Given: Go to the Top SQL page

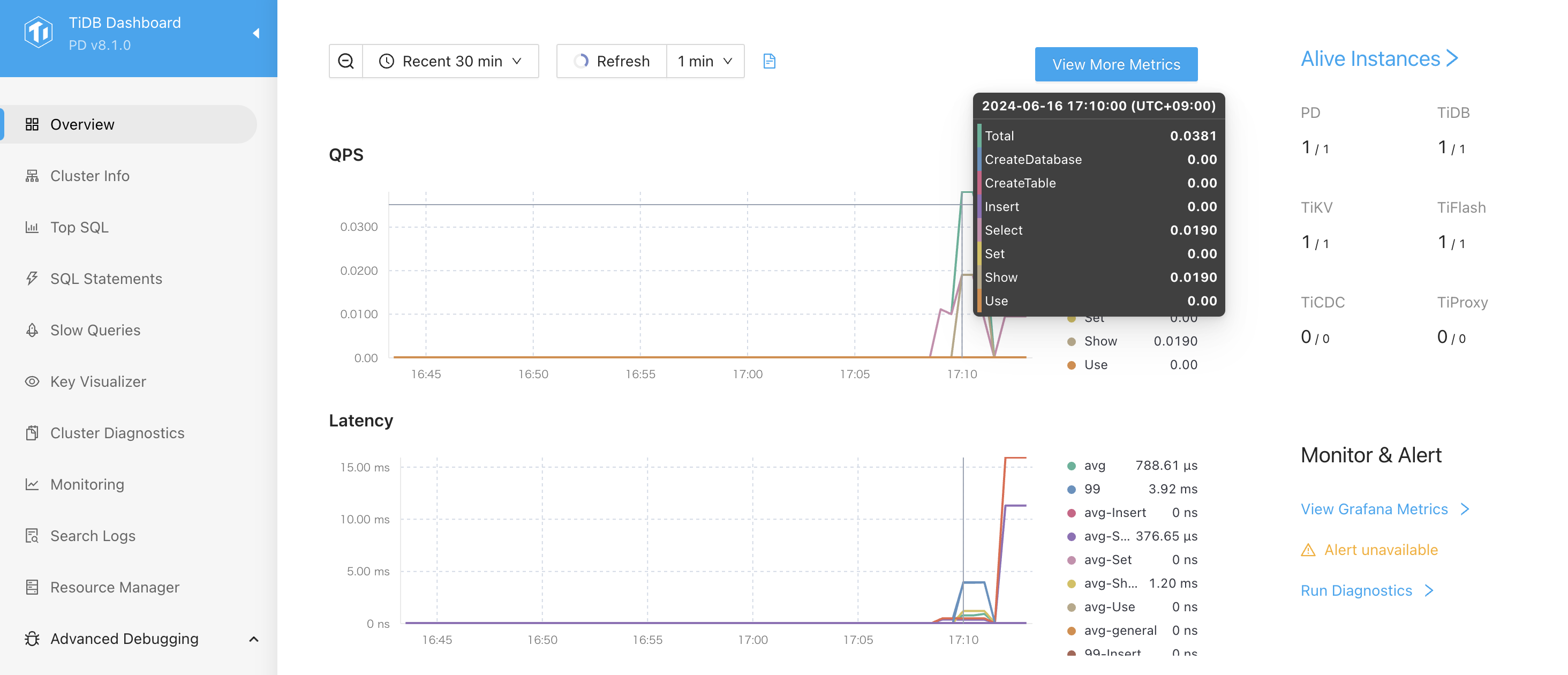Looking at the screenshot, I should 79,227.
